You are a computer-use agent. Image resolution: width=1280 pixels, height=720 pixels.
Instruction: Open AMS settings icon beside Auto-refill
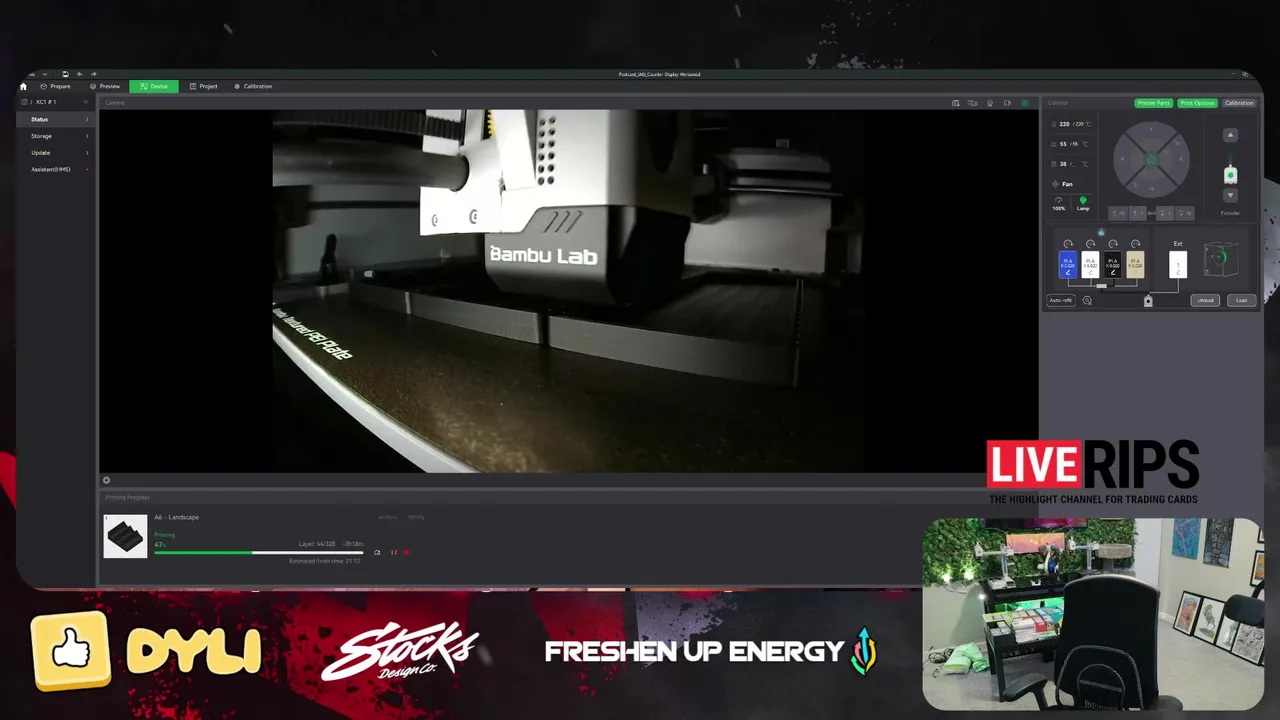pyautogui.click(x=1087, y=300)
